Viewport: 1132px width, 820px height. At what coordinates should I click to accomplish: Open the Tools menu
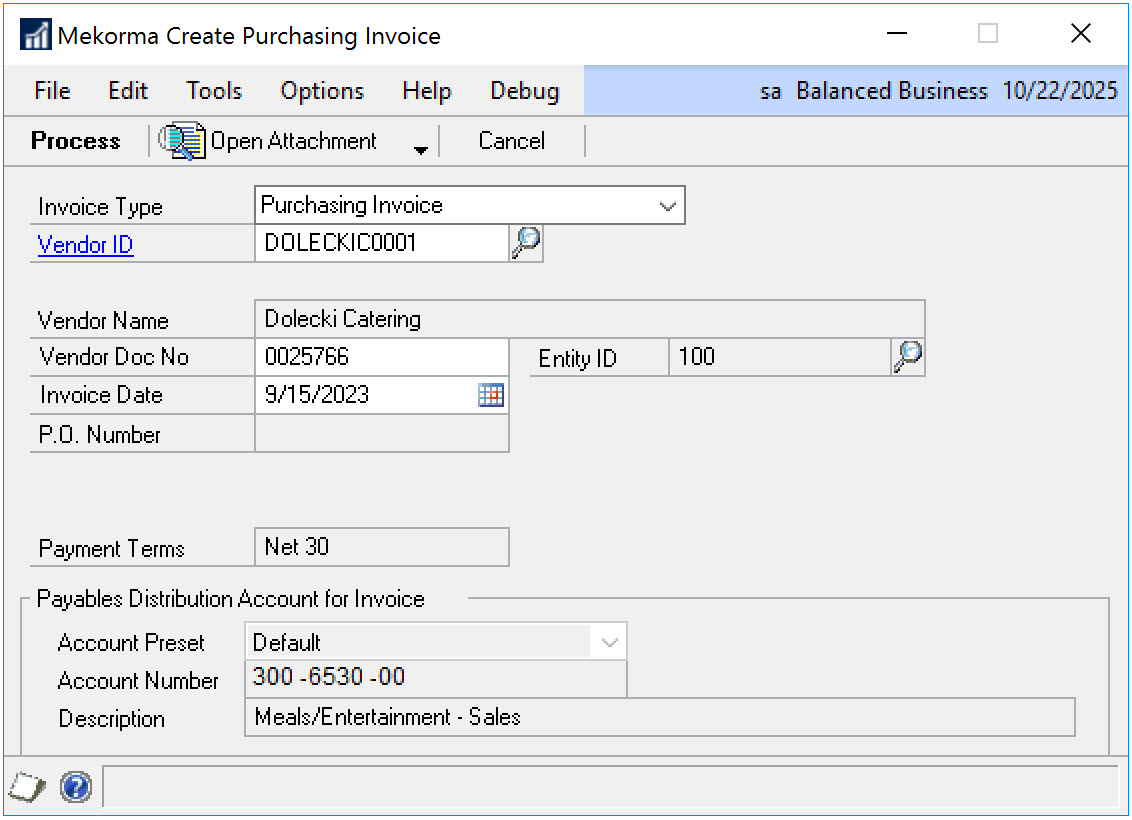click(214, 91)
